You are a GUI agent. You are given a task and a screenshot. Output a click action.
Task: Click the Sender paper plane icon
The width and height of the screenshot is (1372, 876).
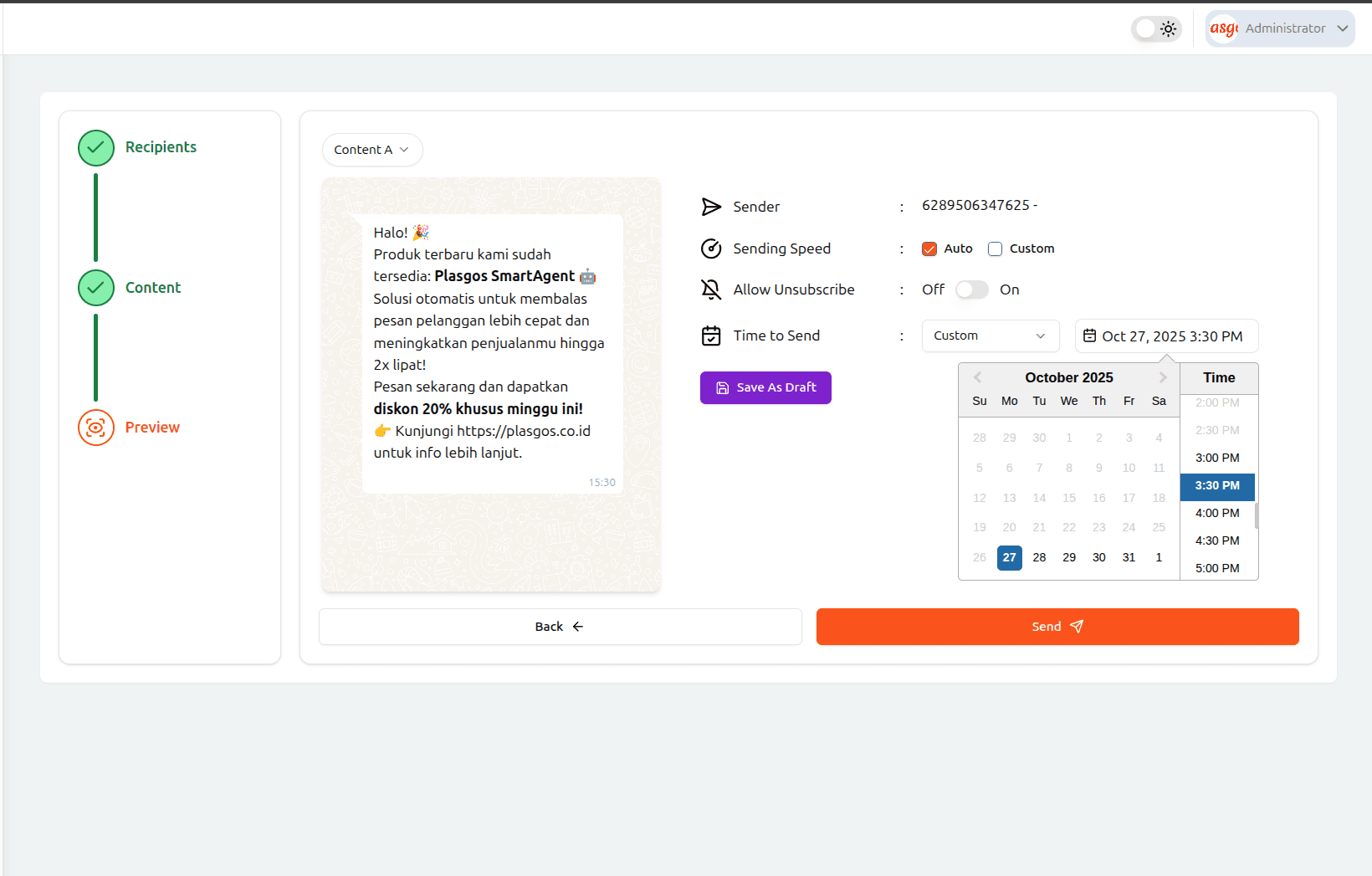pyautogui.click(x=711, y=207)
